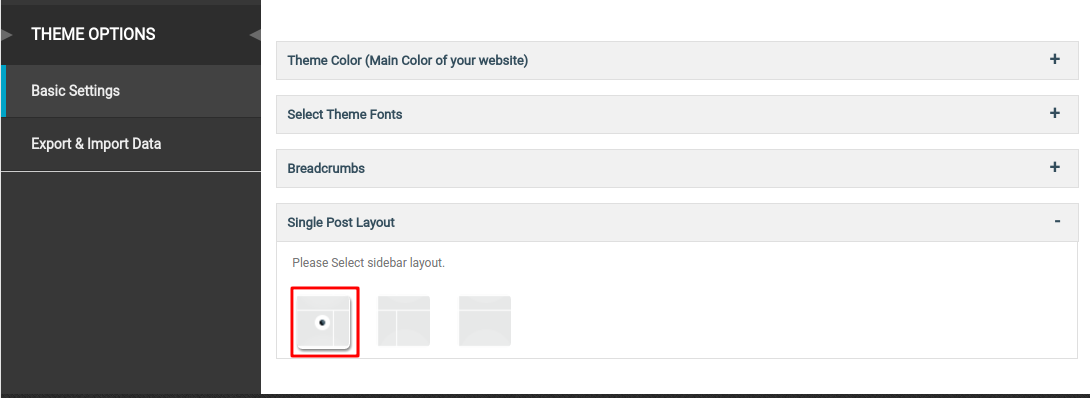The width and height of the screenshot is (1090, 398).
Task: Choose the left sidebar layout thumbnail
Action: (x=404, y=321)
